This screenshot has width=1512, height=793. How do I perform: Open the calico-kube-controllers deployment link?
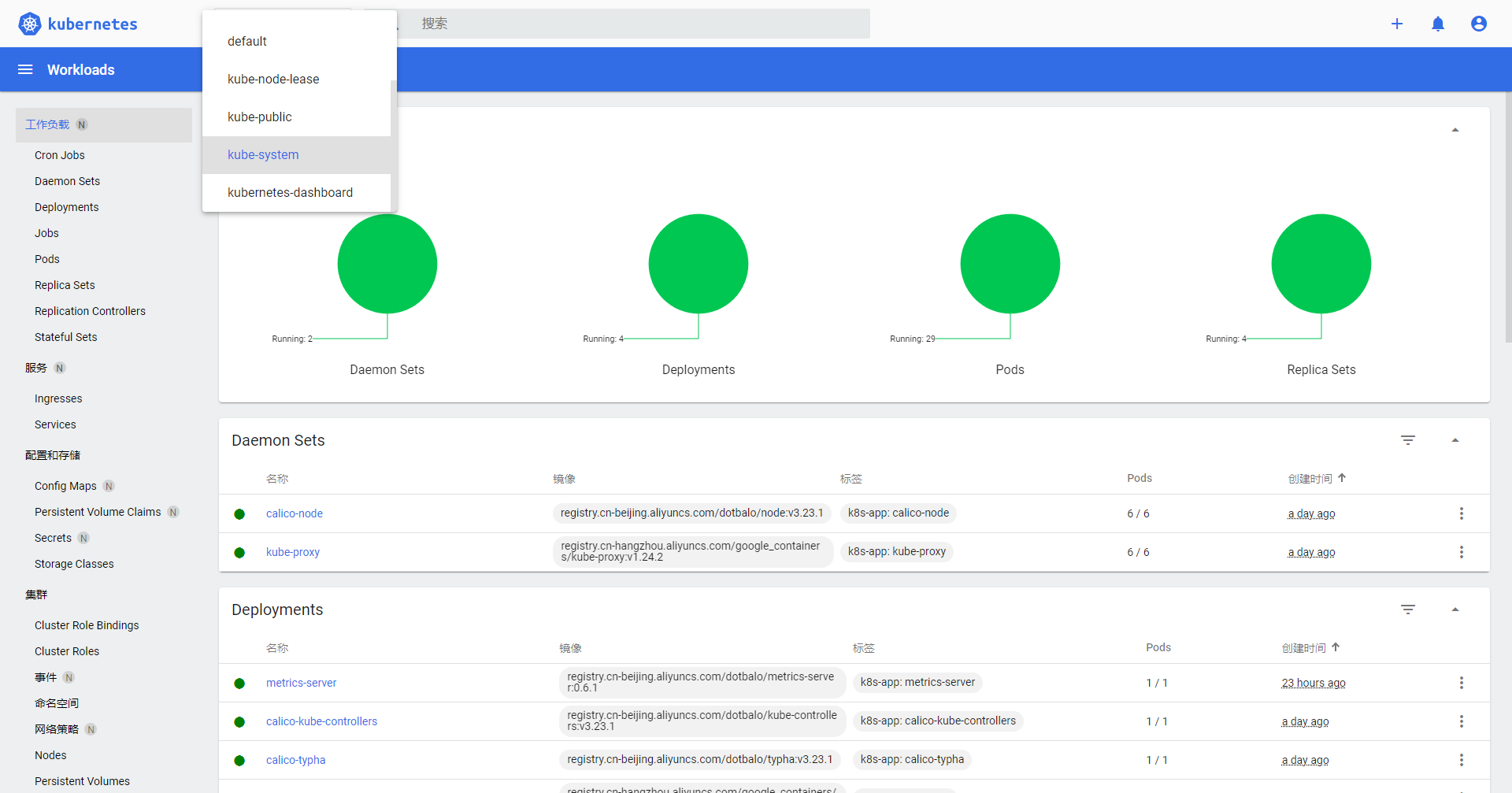(321, 721)
